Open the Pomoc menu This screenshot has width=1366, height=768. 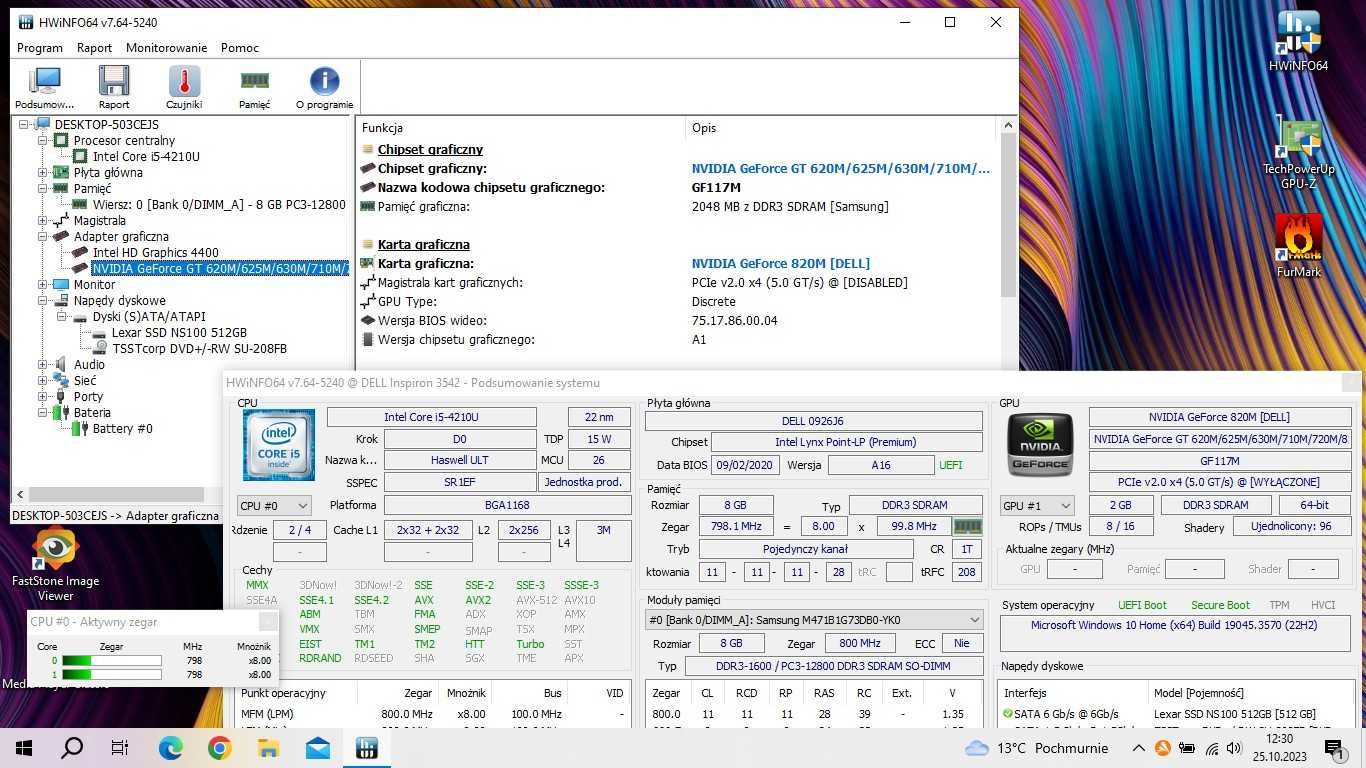click(x=240, y=48)
